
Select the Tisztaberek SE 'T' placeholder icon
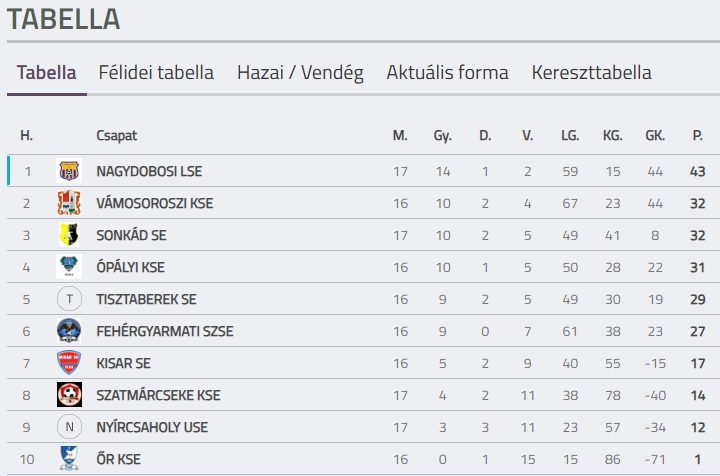point(69,299)
